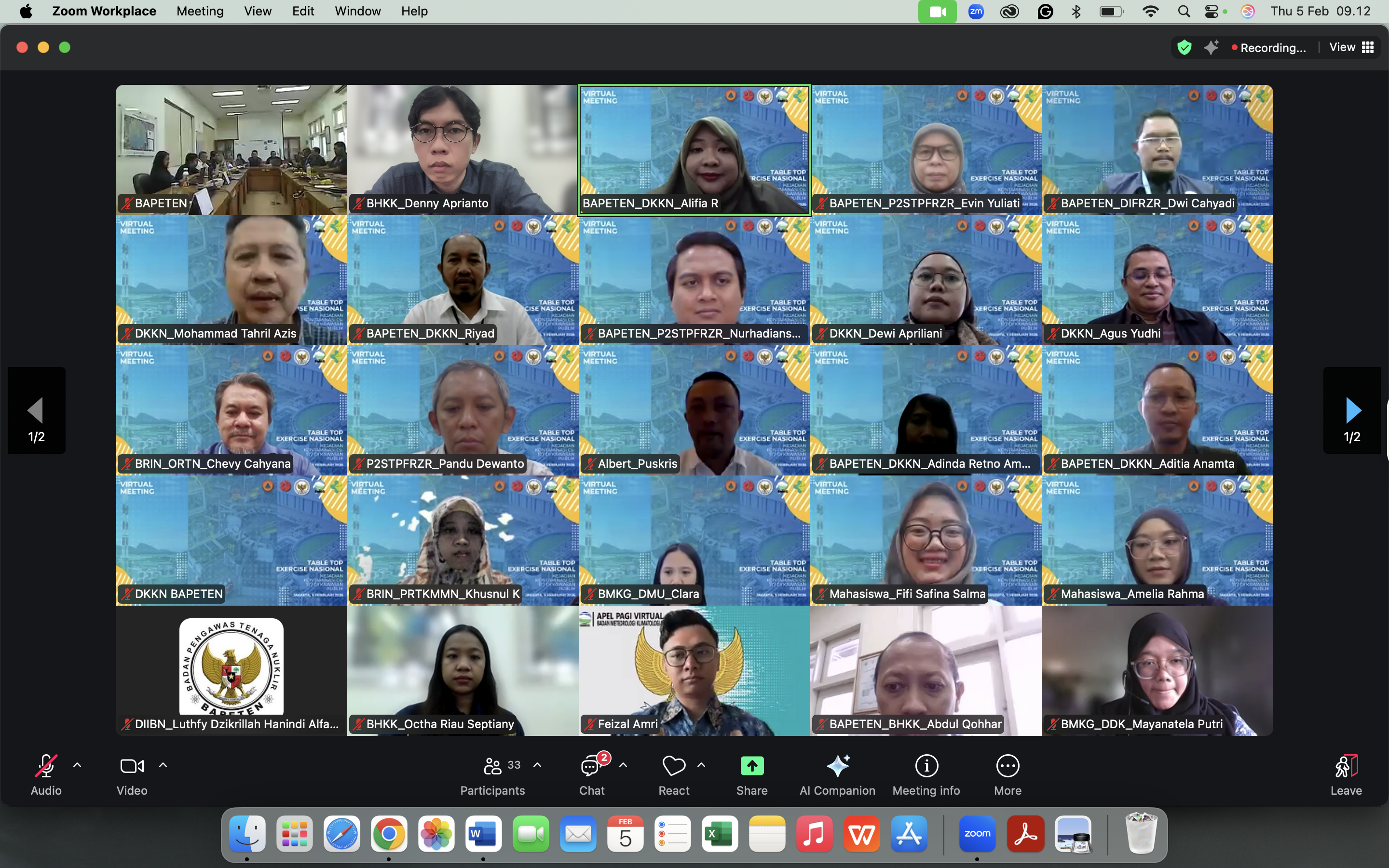Image resolution: width=1389 pixels, height=868 pixels.
Task: Expand video options chevron next to Video
Action: (x=163, y=765)
